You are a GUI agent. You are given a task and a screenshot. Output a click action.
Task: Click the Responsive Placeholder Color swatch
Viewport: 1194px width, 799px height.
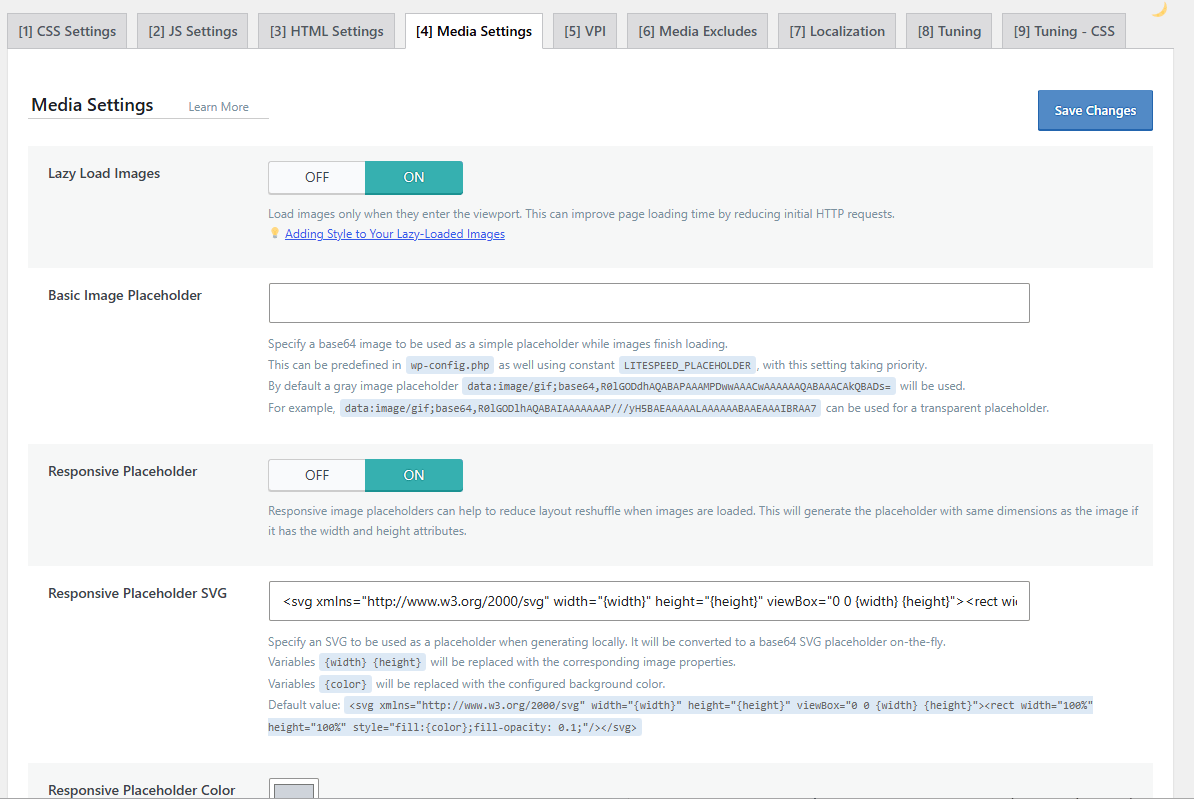(x=293, y=789)
